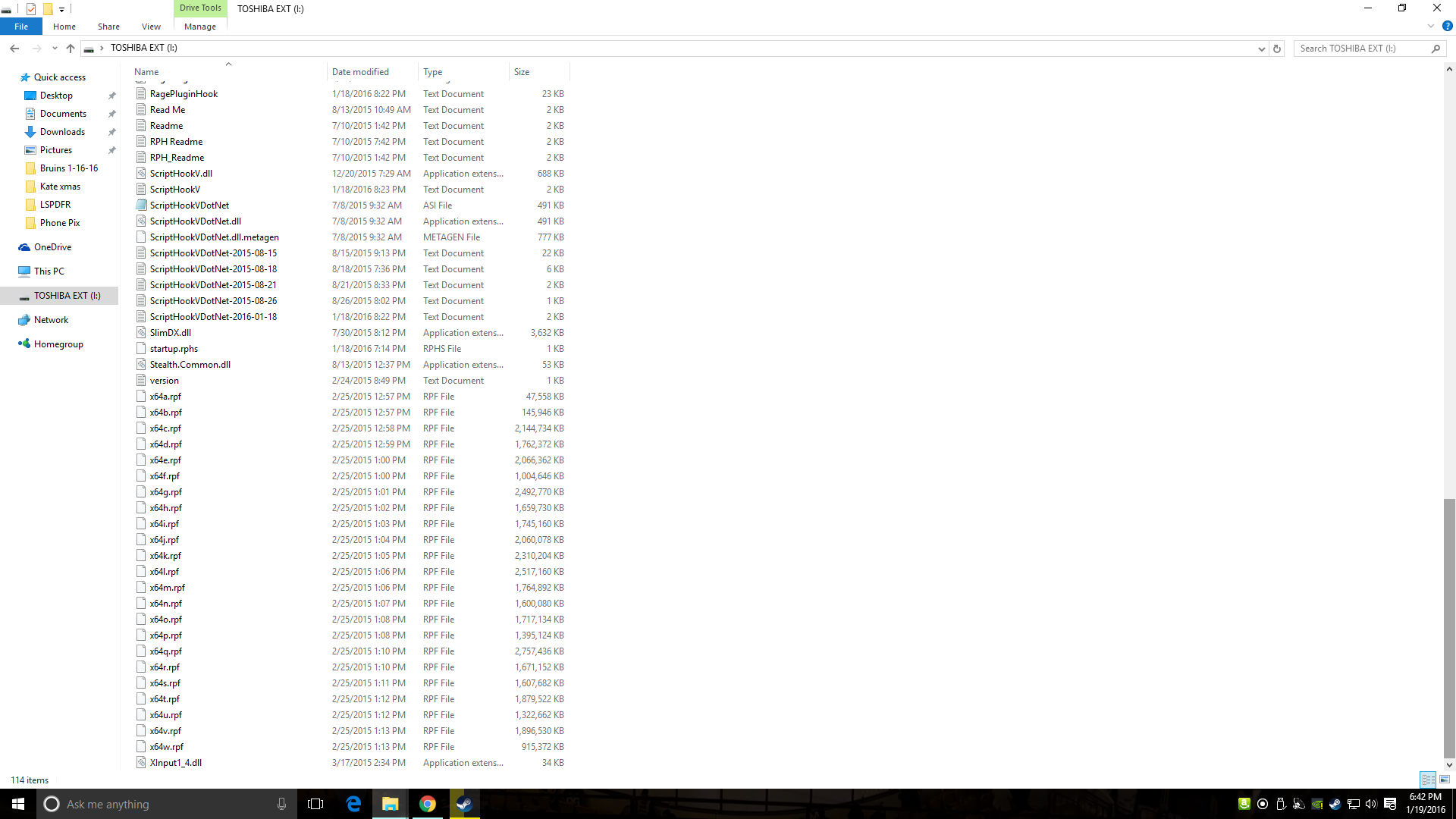This screenshot has height=819, width=1456.
Task: Open the Quick Access Toolbar customize dropdown
Action: coord(62,9)
